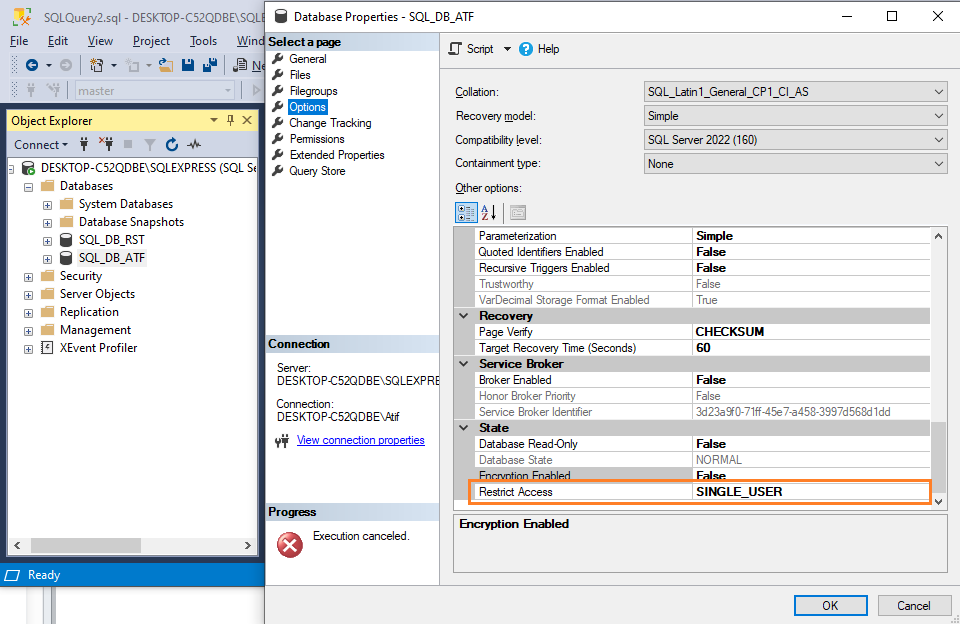Select the General page
Image resolution: width=960 pixels, height=624 pixels.
pos(308,59)
